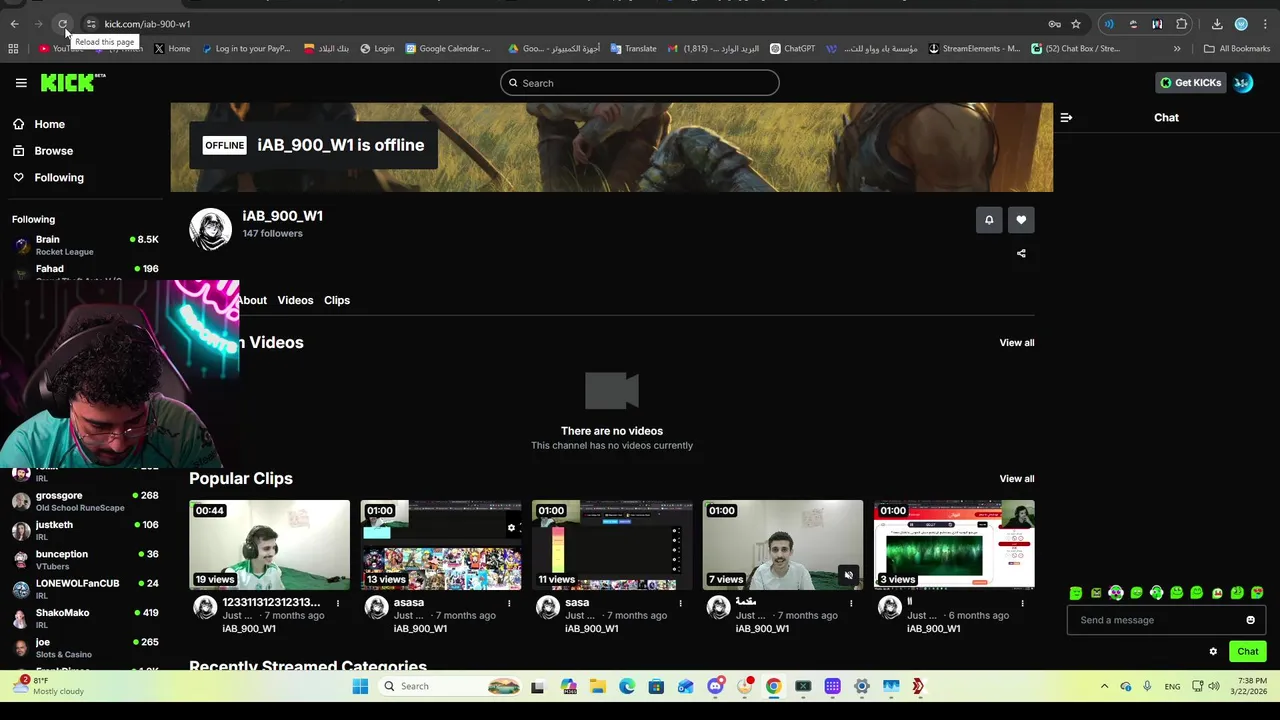Viewport: 1280px width, 720px height.
Task: Open followed channel ShakoMake
Action: pos(85,618)
